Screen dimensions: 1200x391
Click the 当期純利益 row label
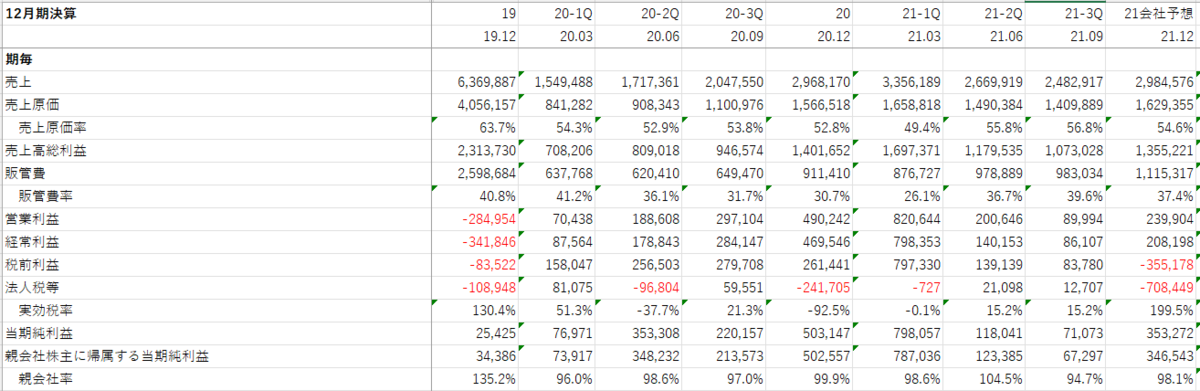[x=39, y=332]
